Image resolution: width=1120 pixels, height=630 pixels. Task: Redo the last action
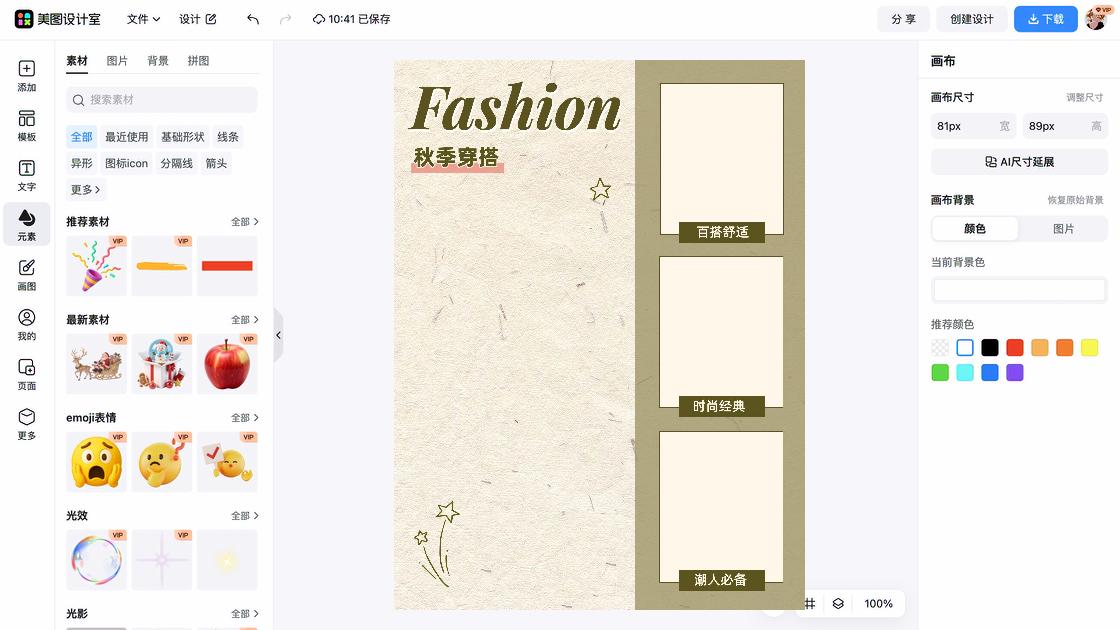285,19
